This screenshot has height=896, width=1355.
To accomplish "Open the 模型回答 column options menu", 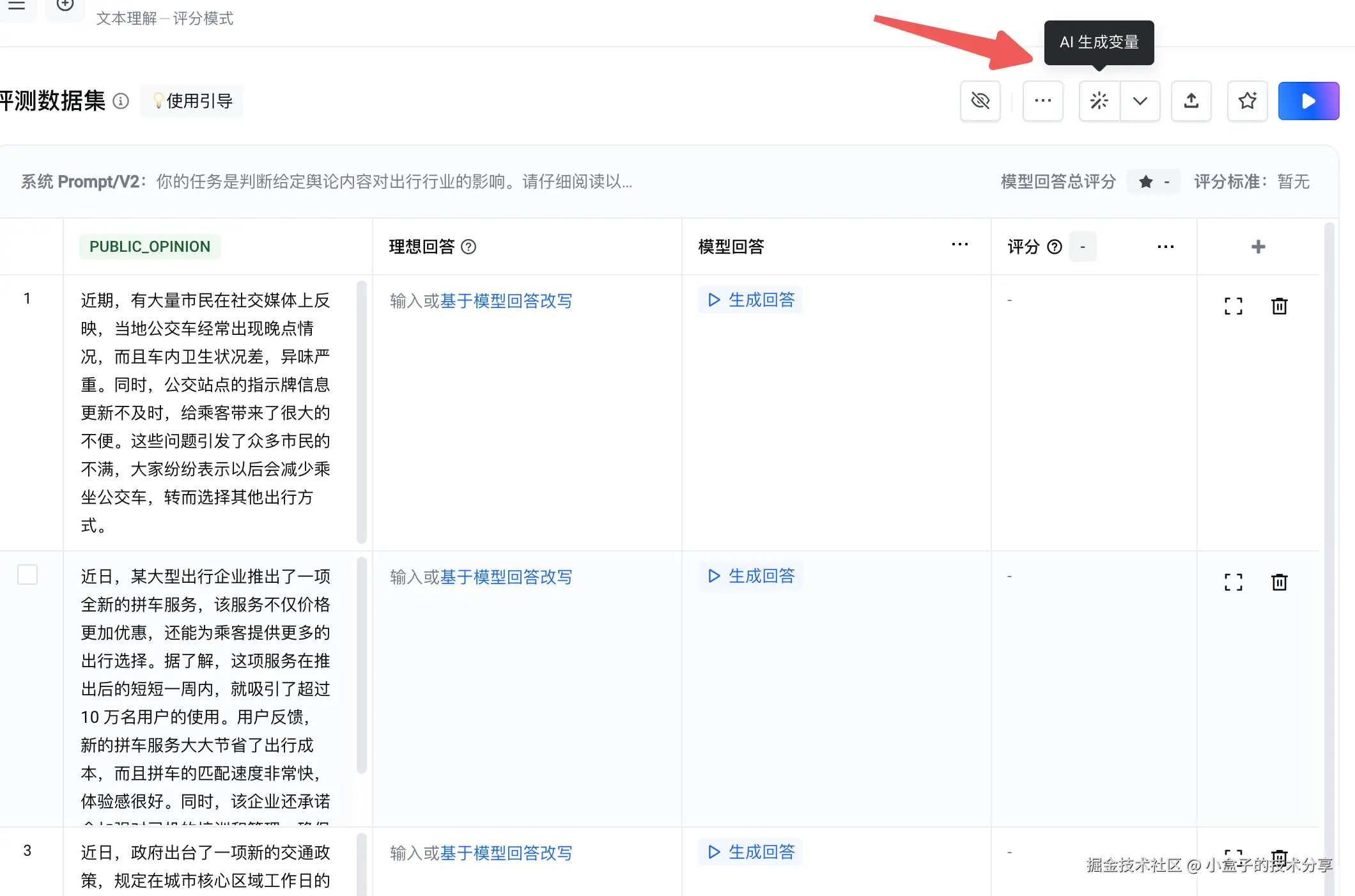I will (x=959, y=245).
